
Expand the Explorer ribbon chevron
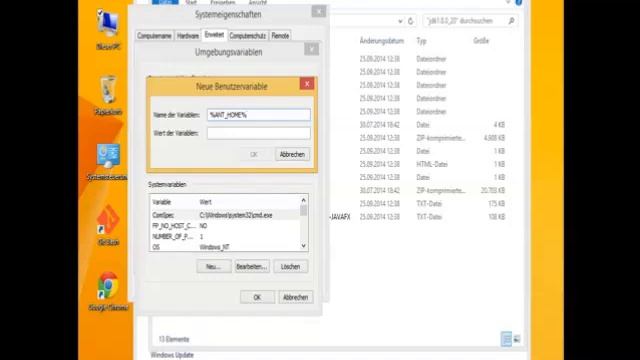click(x=508, y=2)
